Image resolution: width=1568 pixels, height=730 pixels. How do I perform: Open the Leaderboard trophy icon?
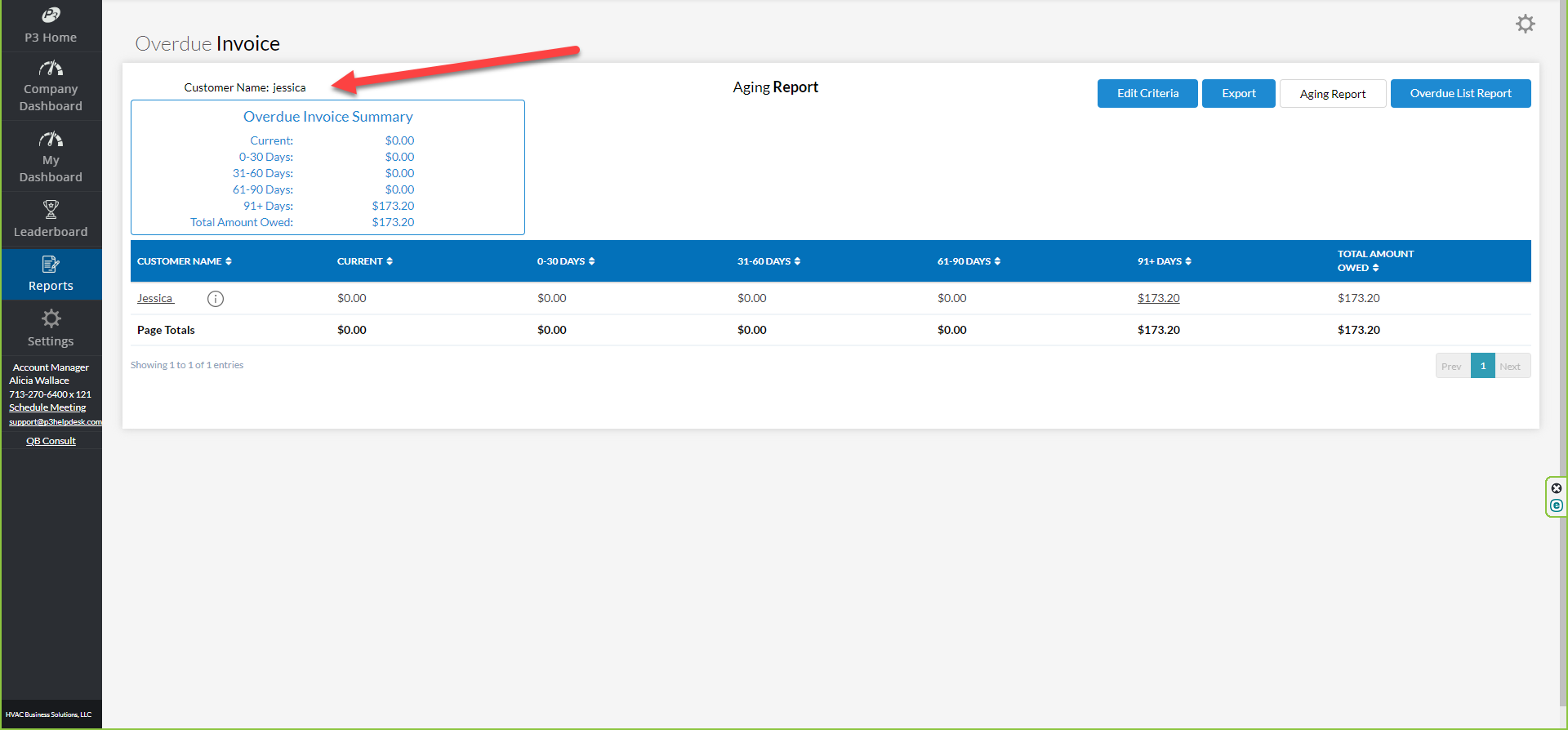(51, 210)
